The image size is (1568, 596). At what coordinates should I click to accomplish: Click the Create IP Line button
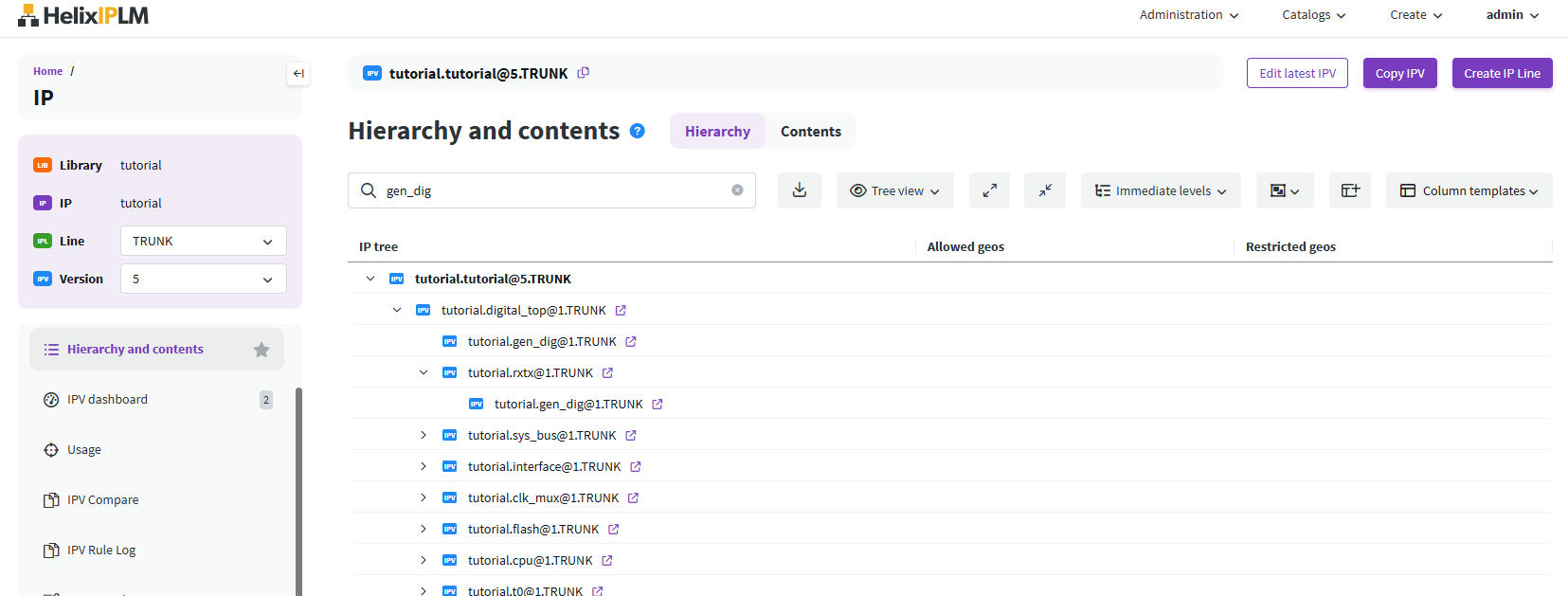pos(1502,73)
